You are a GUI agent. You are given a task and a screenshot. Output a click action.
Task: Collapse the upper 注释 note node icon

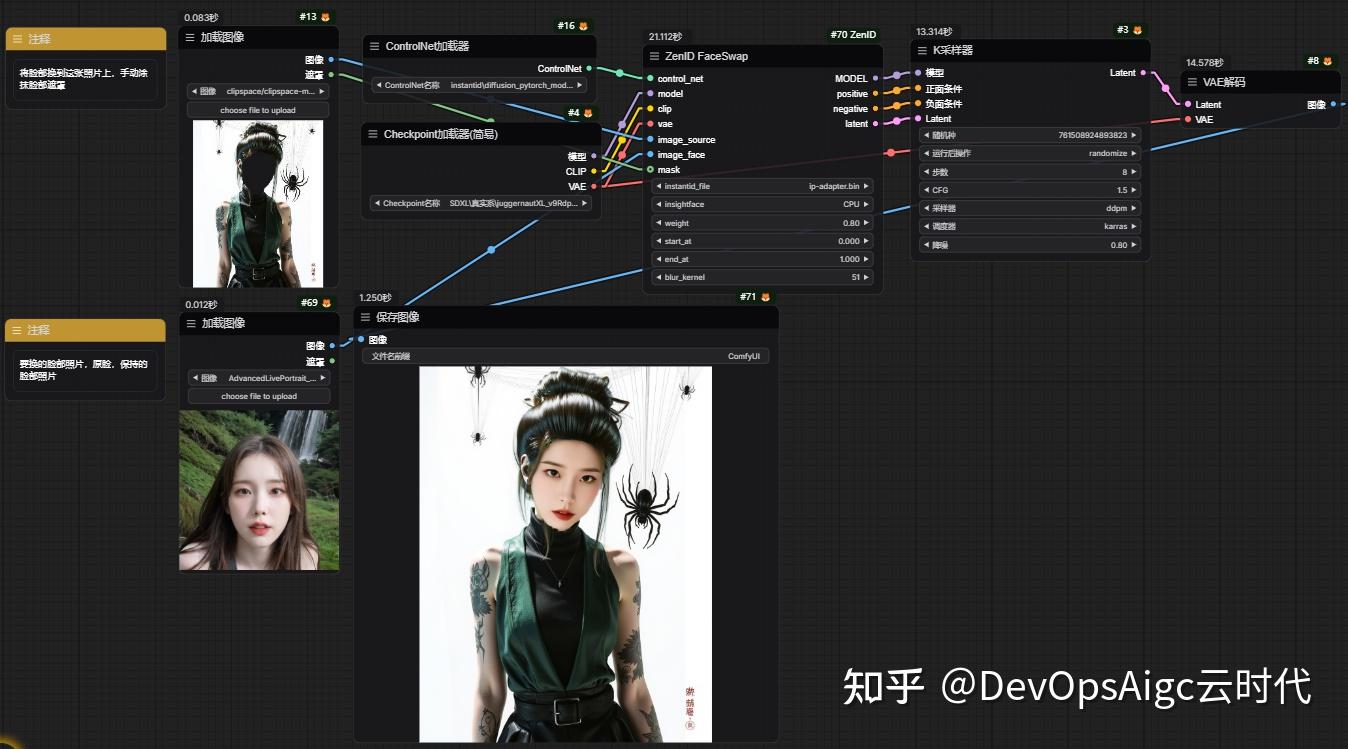16,39
